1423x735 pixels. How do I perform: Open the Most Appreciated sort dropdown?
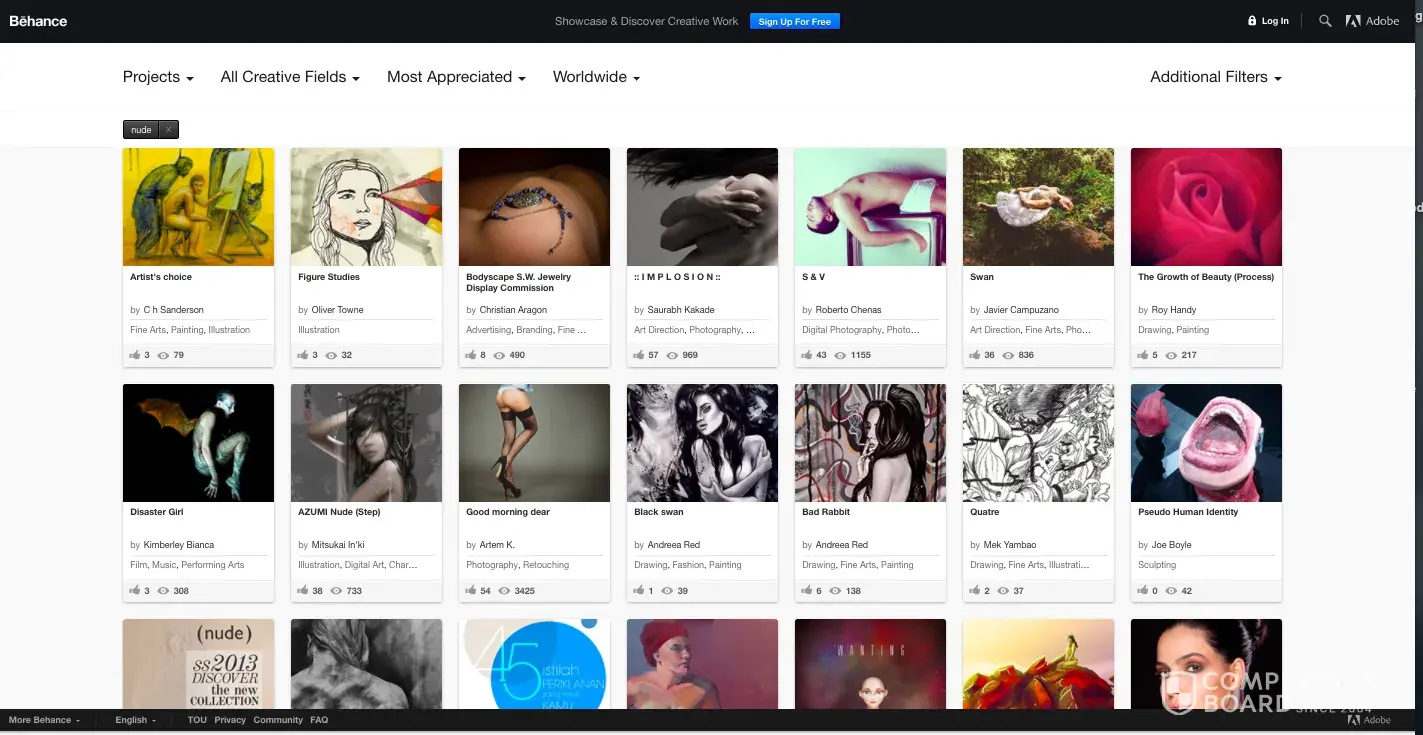456,77
